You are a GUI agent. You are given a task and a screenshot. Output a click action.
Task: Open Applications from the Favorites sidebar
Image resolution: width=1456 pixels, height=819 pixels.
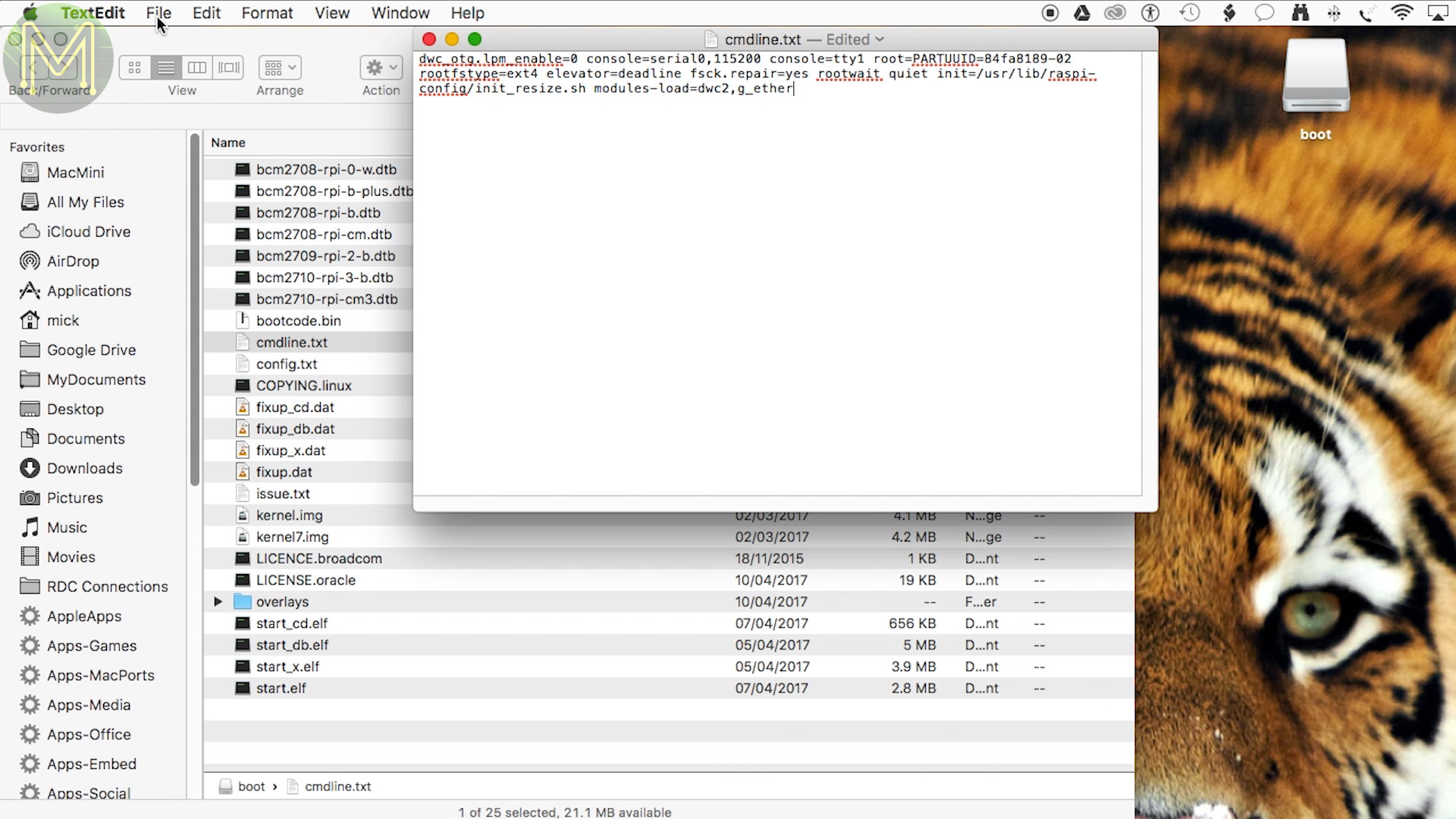(89, 290)
